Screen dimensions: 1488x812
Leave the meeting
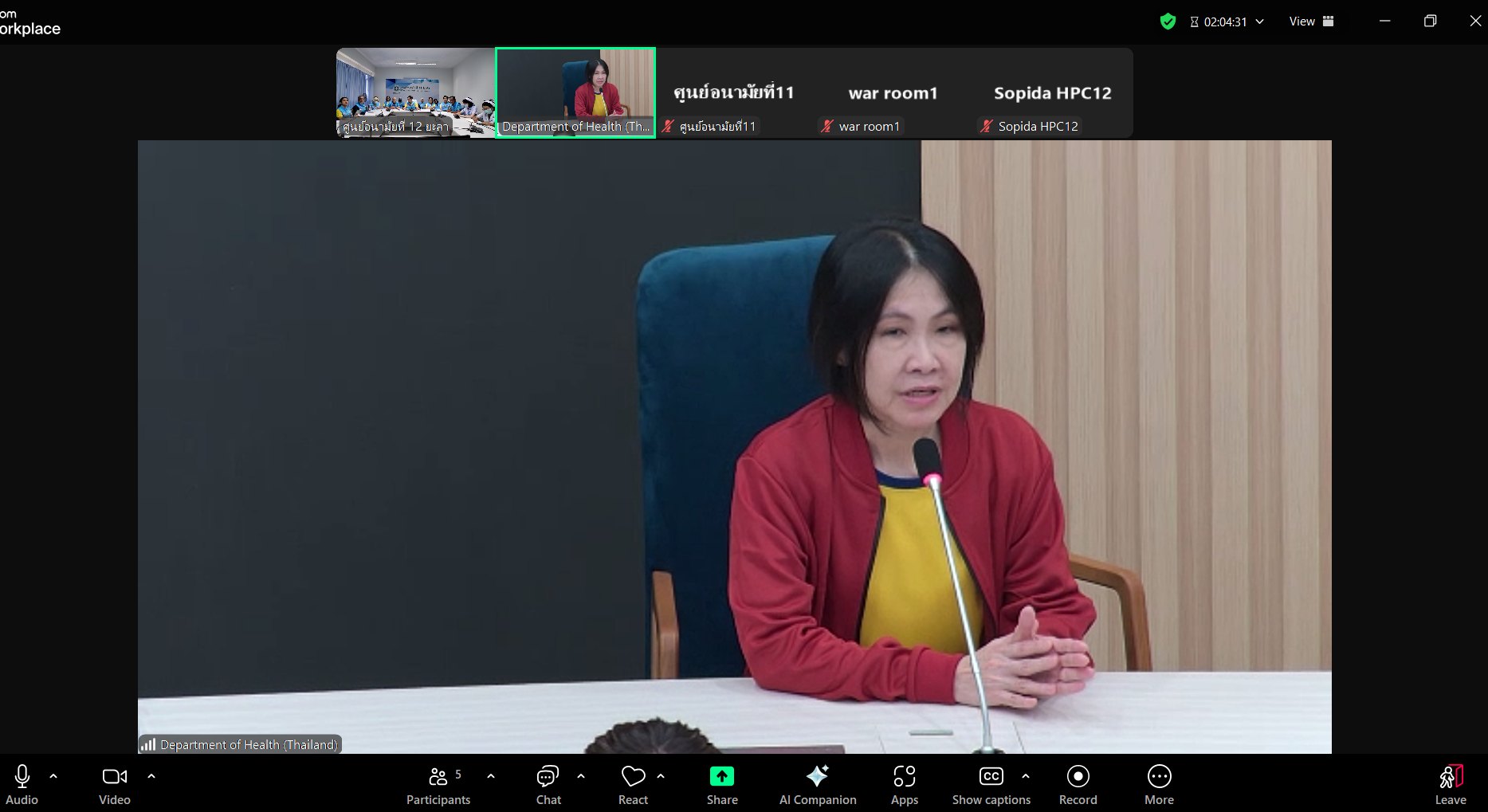(x=1451, y=785)
